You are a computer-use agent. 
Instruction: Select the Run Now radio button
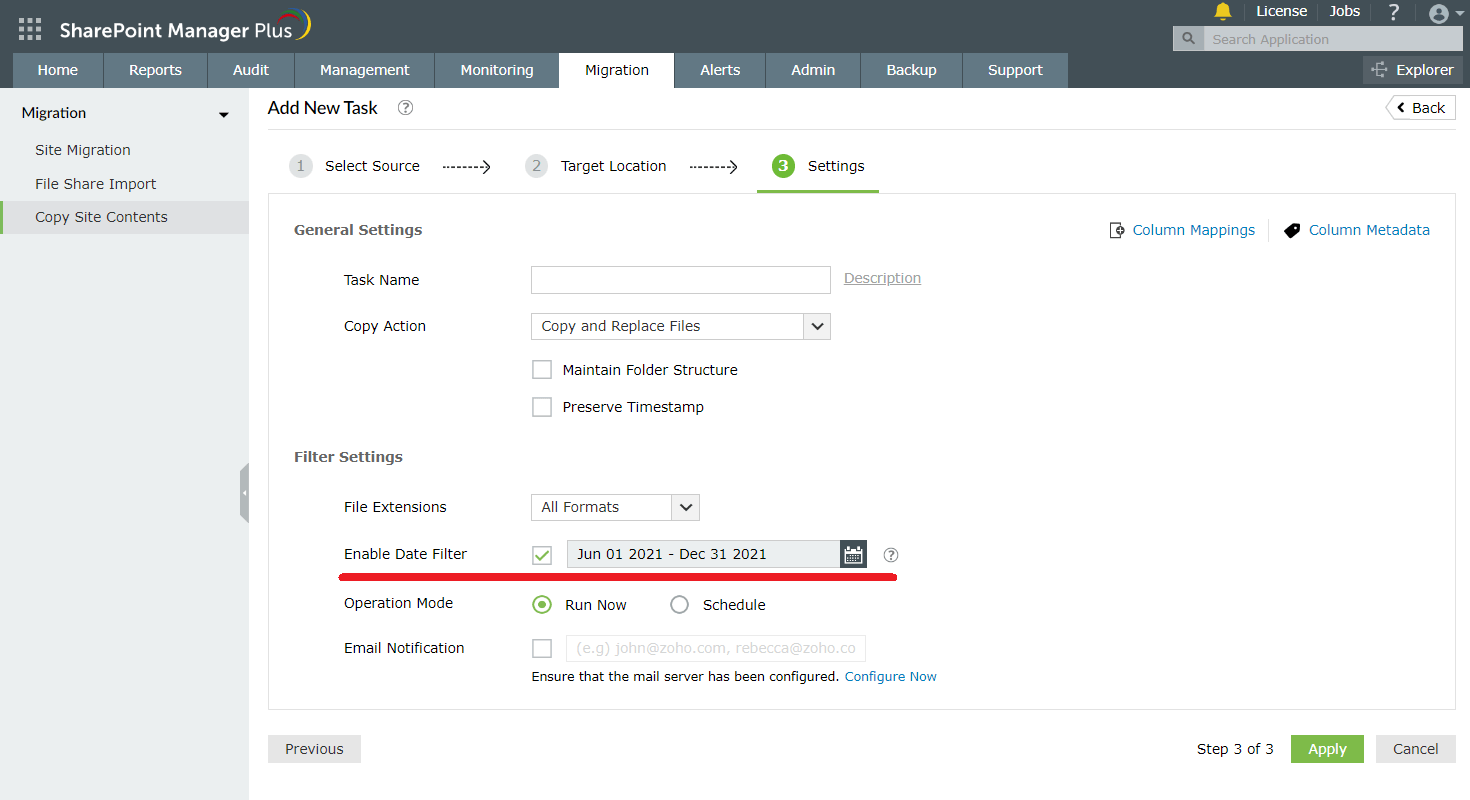542,605
